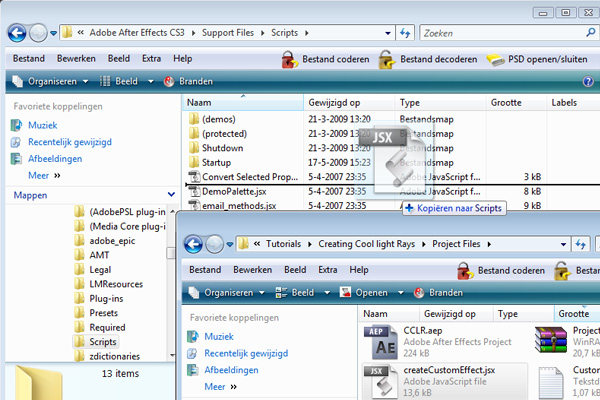The width and height of the screenshot is (600, 400).
Task: Open Muziek favorite link in Scripts window
Action: (x=42, y=125)
